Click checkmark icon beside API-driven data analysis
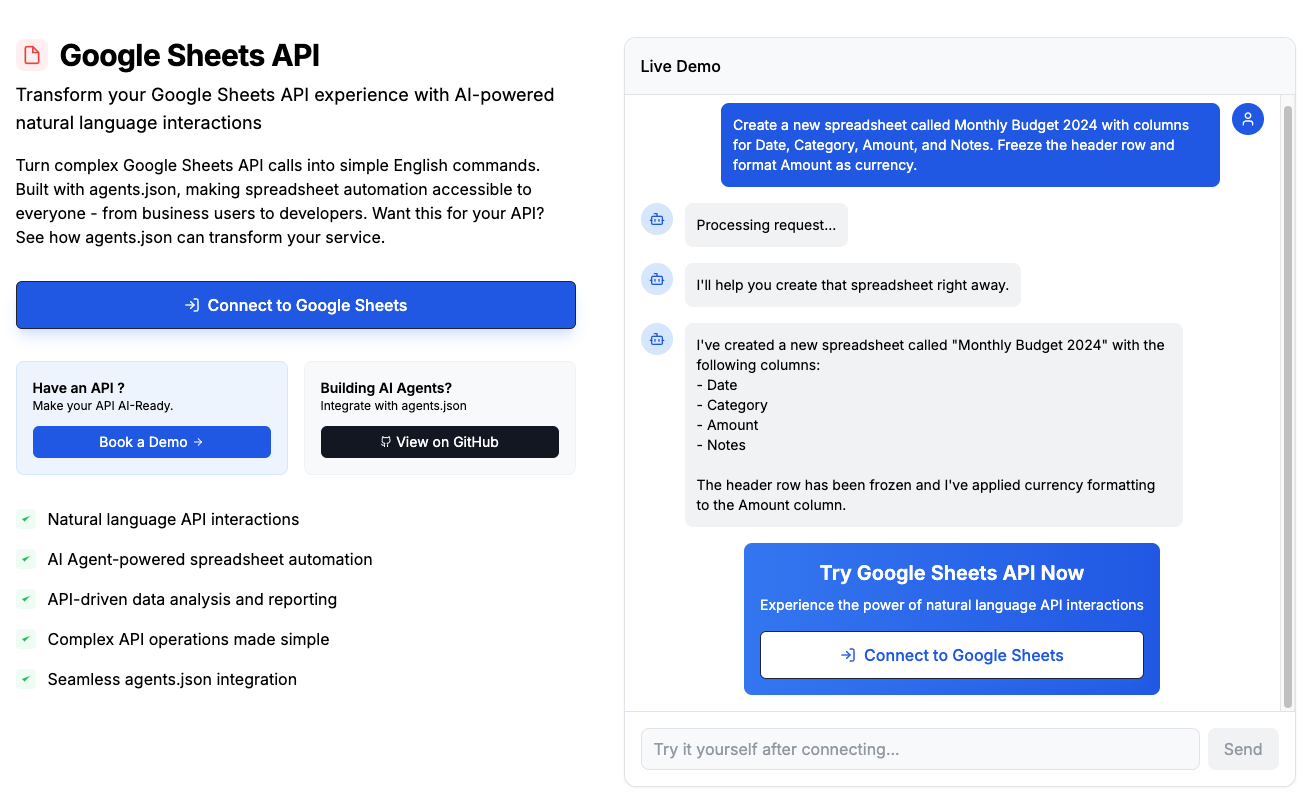 tap(26, 599)
